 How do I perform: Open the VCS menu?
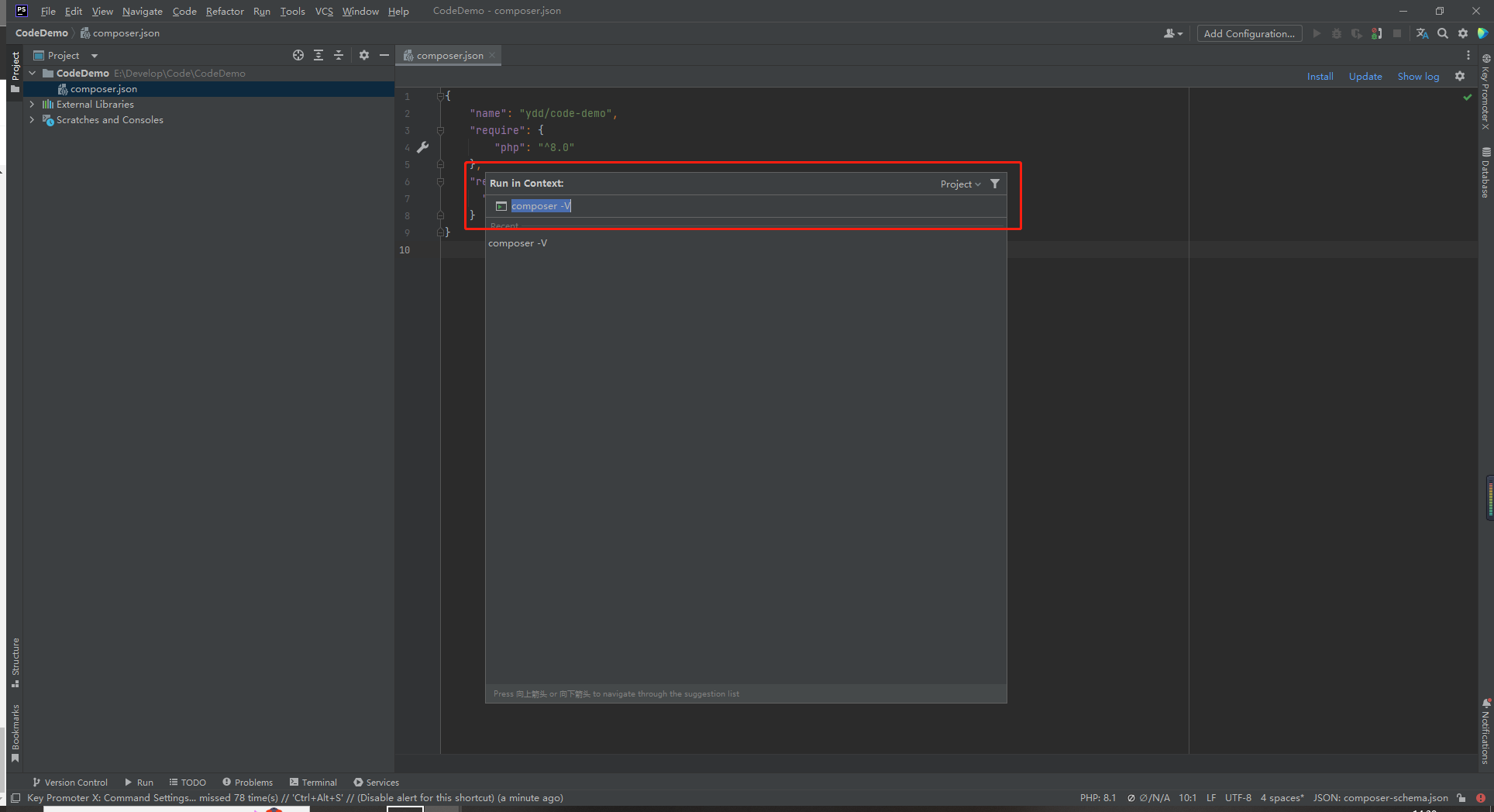[x=324, y=11]
